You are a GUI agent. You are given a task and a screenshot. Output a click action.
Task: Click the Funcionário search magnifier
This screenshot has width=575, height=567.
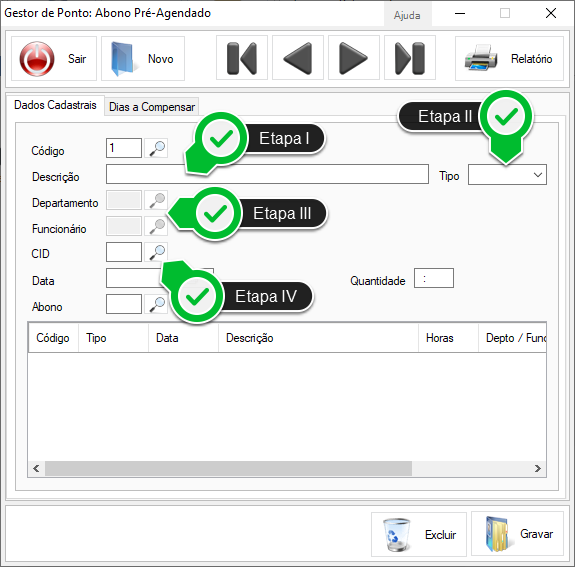click(x=156, y=226)
